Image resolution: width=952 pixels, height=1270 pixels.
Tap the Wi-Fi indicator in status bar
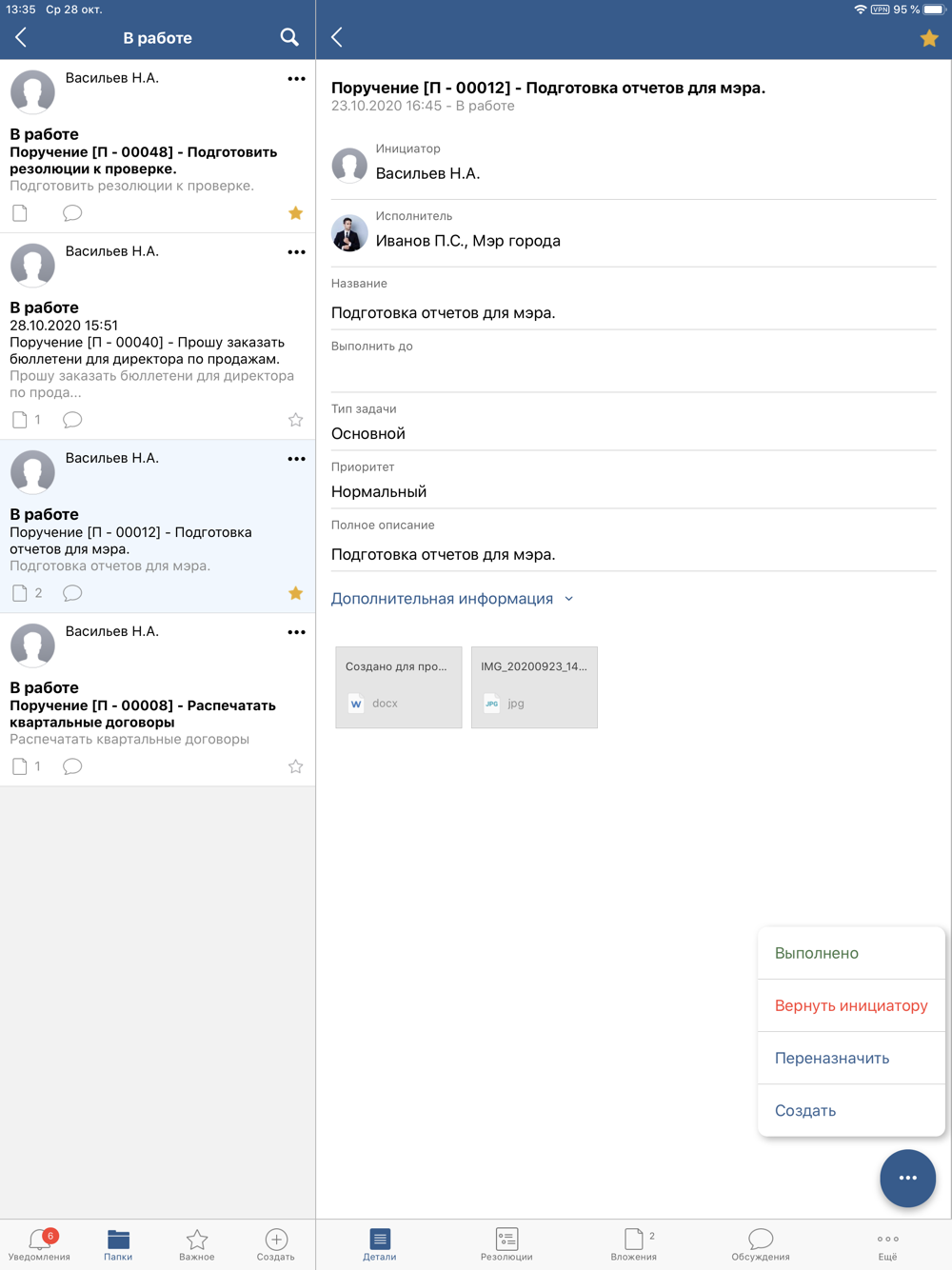[860, 10]
